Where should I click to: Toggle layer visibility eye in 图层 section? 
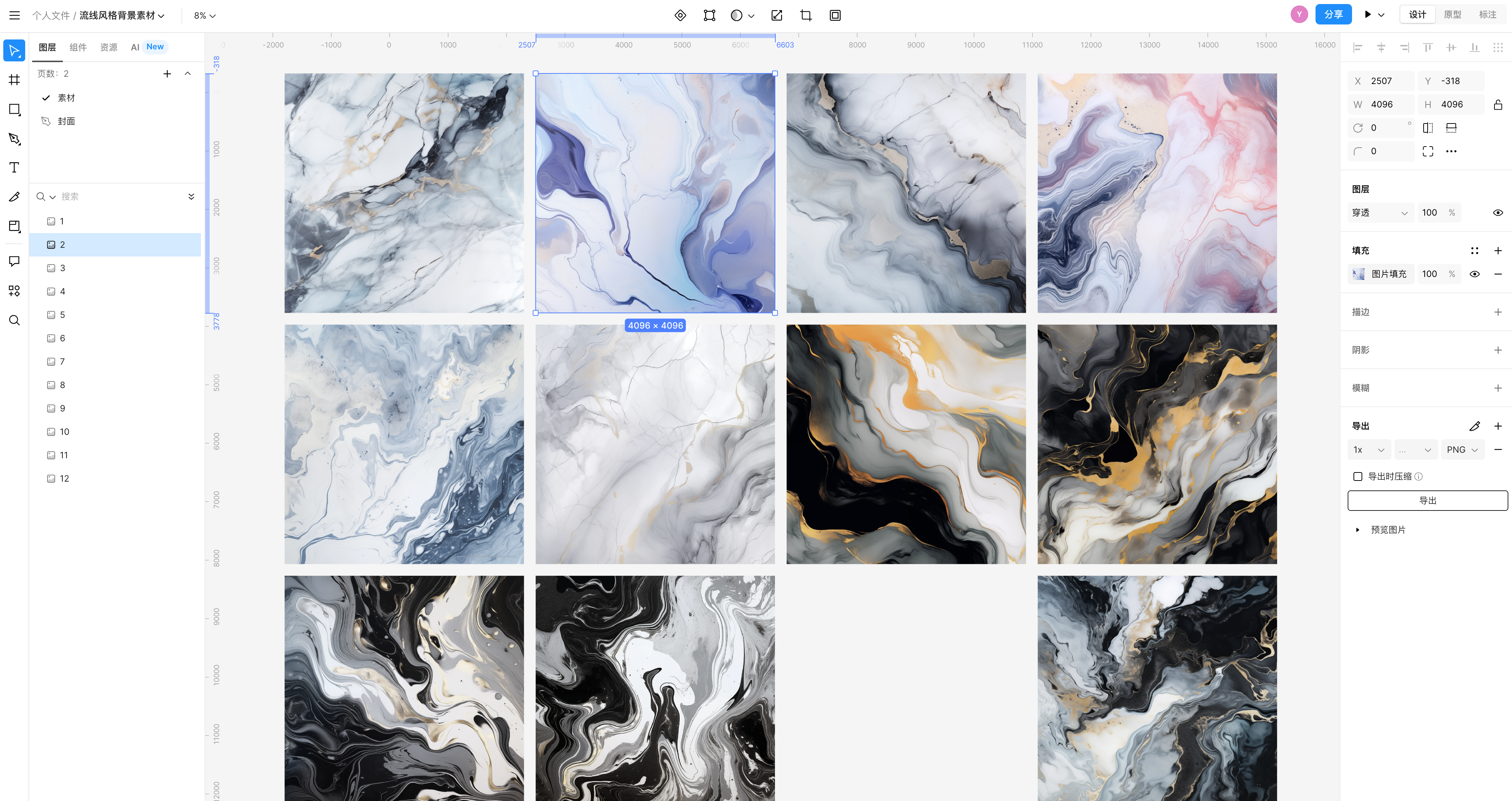[x=1497, y=213]
